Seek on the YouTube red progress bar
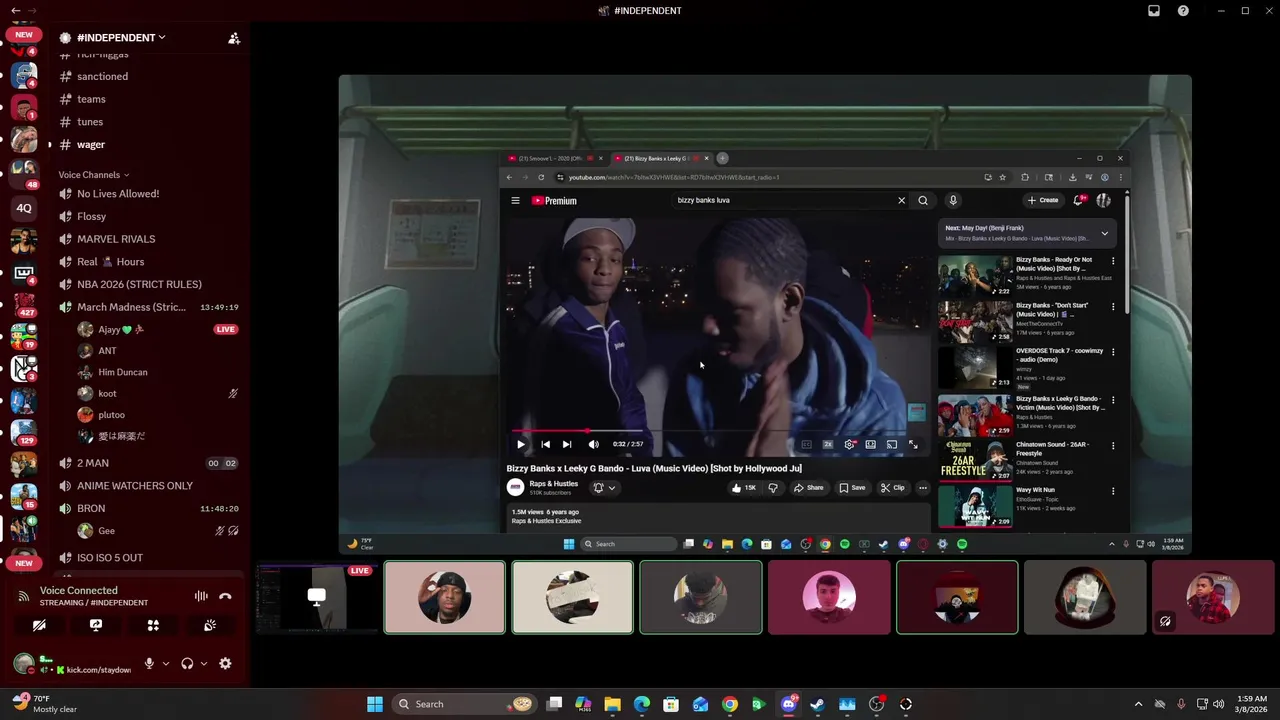 (718, 431)
